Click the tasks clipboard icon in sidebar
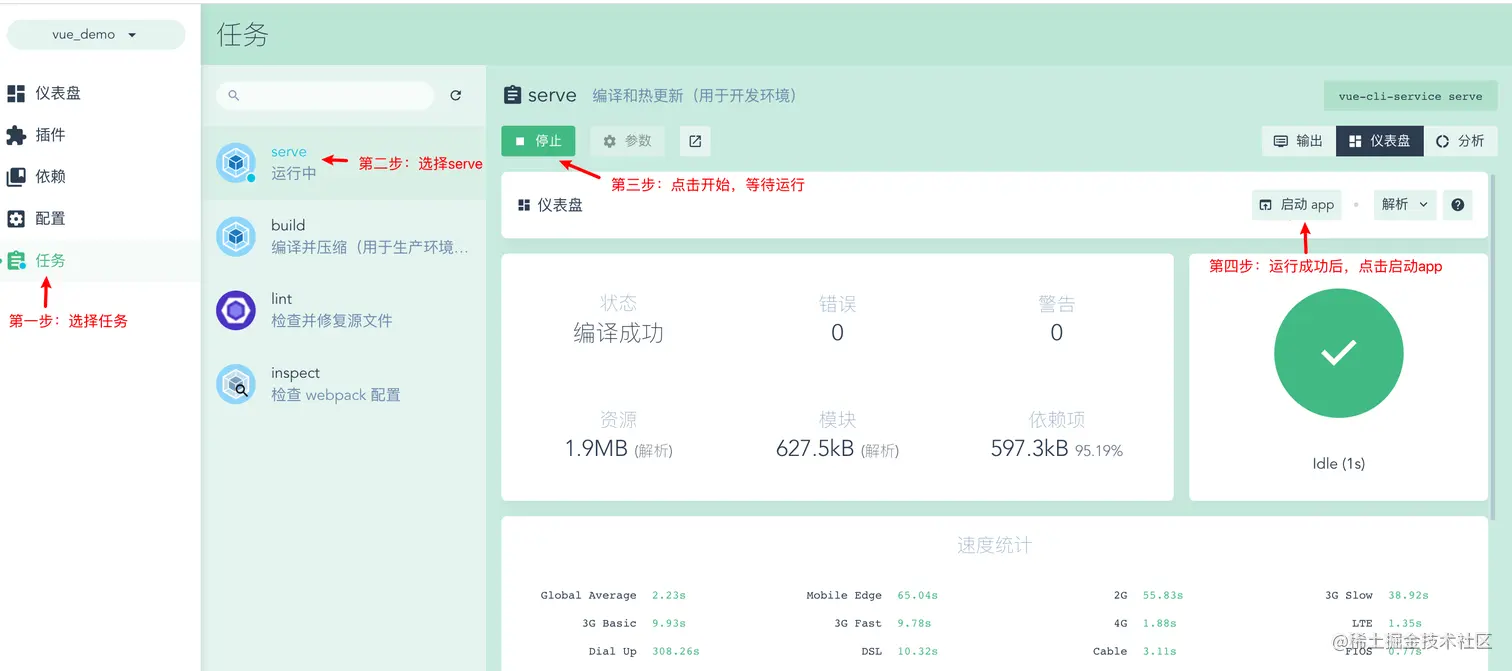 click(x=16, y=261)
